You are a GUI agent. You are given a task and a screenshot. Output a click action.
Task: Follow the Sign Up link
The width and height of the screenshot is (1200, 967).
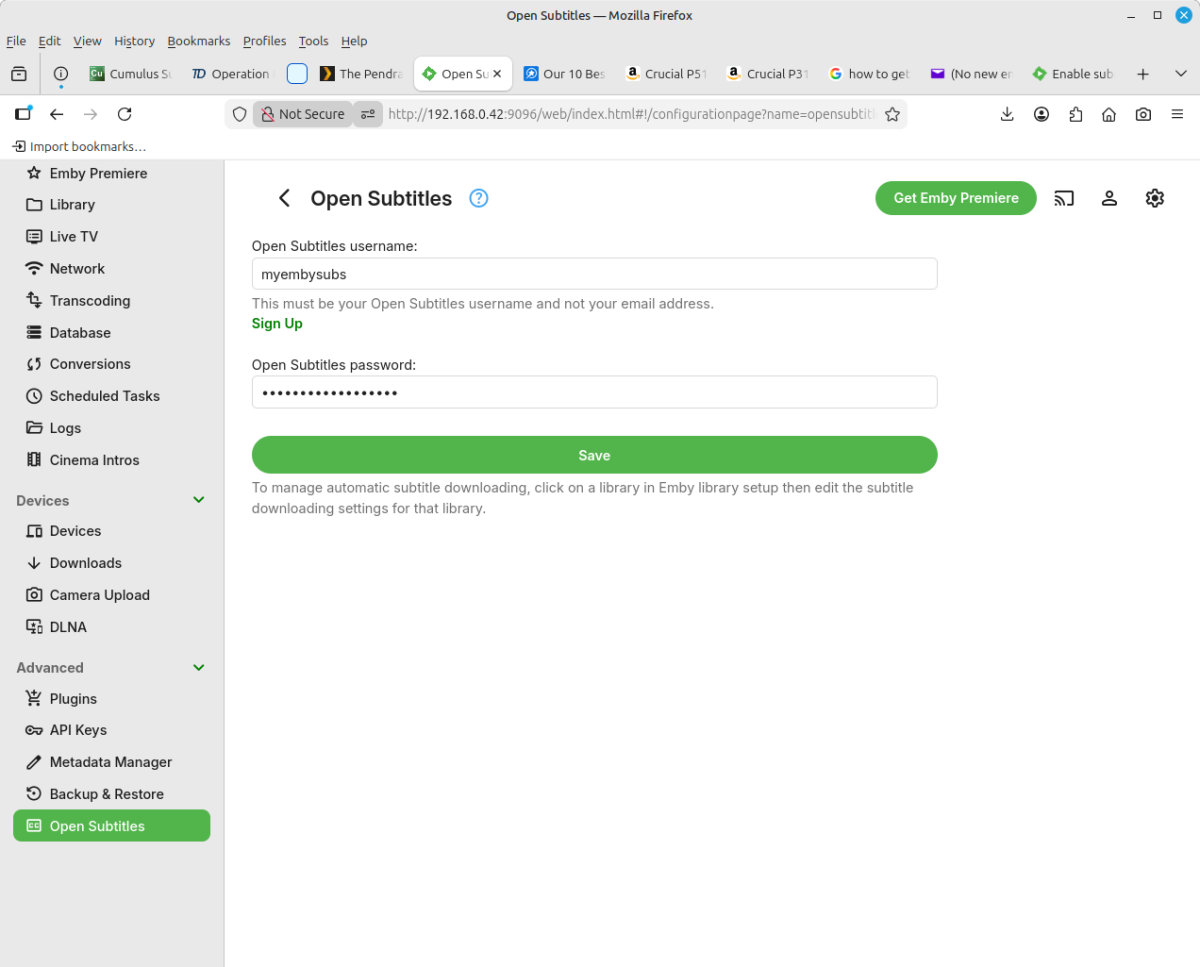277,323
